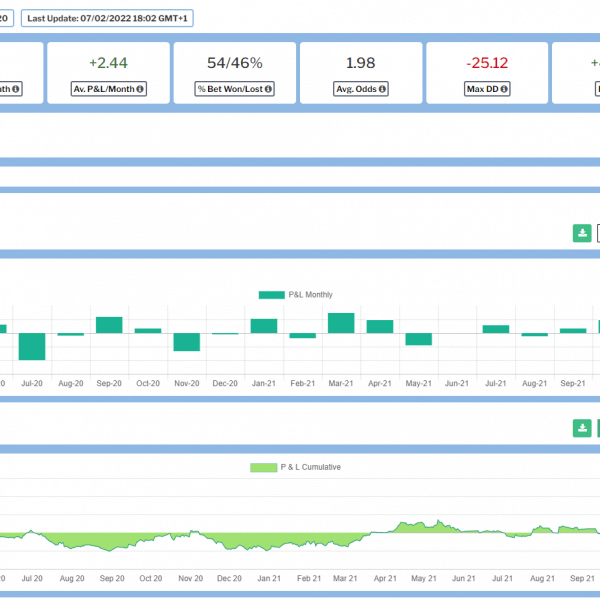This screenshot has height=600, width=600.
Task: Click the Apr-21 monthly bar
Action: click(x=380, y=326)
